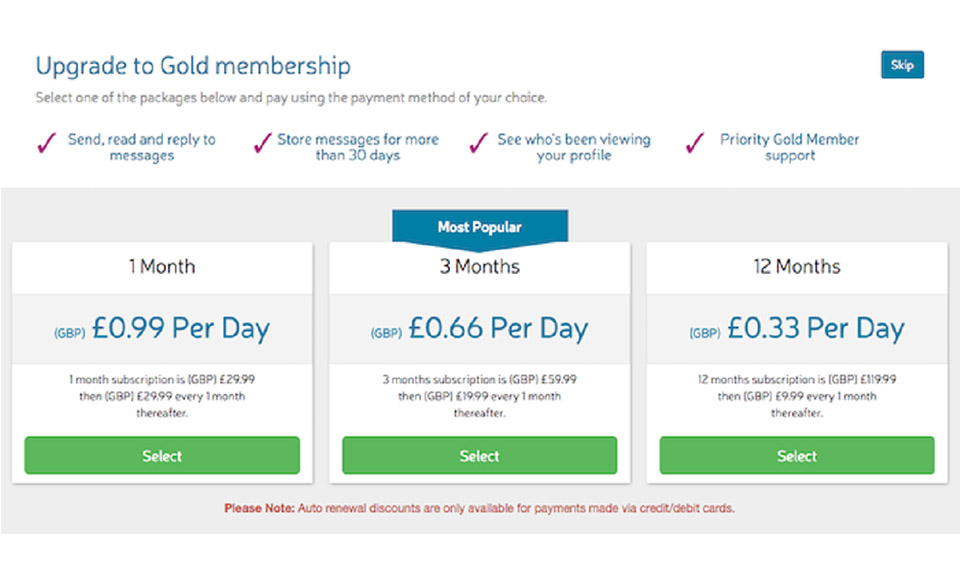Click checkmark beside See who's been viewing

pos(479,145)
